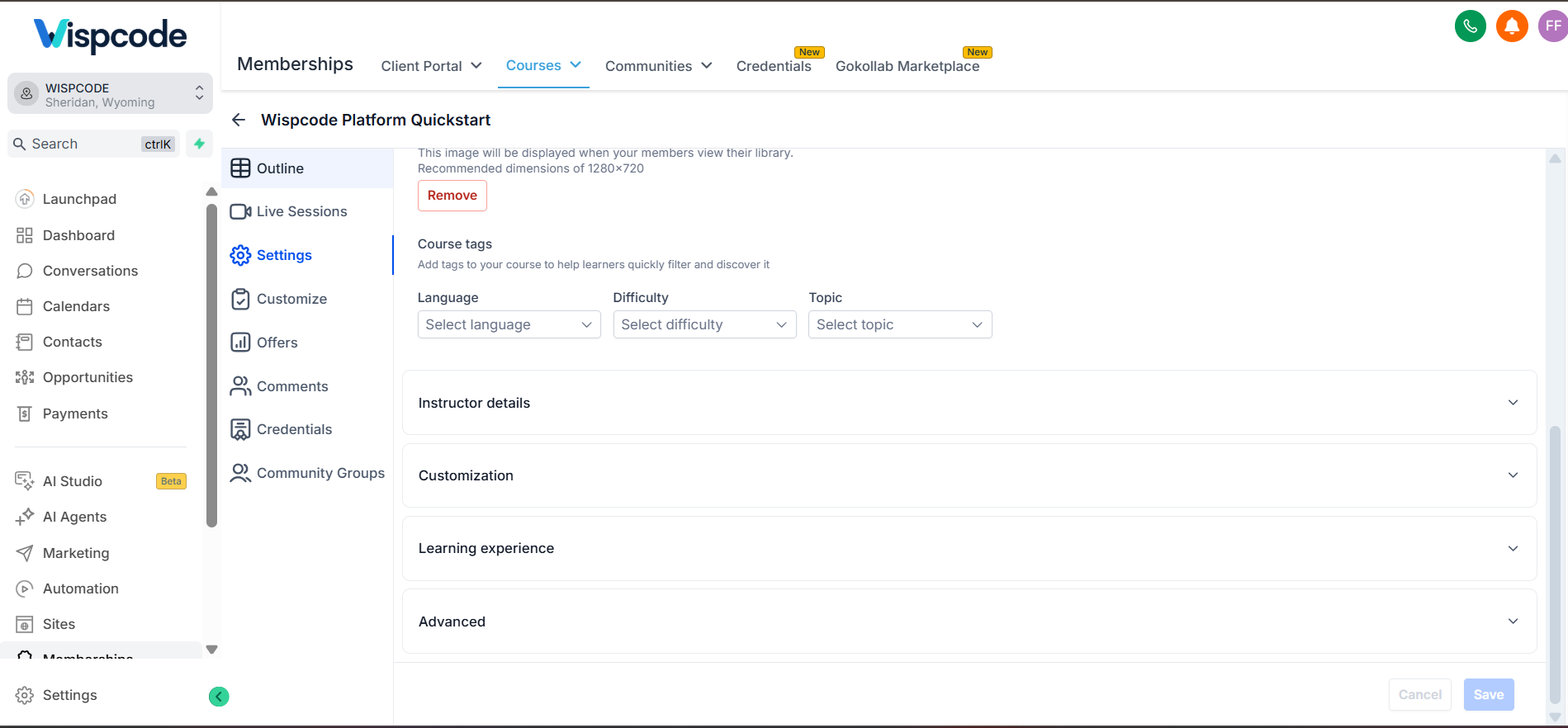Click the Dashboard grid icon
Image resolution: width=1568 pixels, height=728 pixels.
25,235
